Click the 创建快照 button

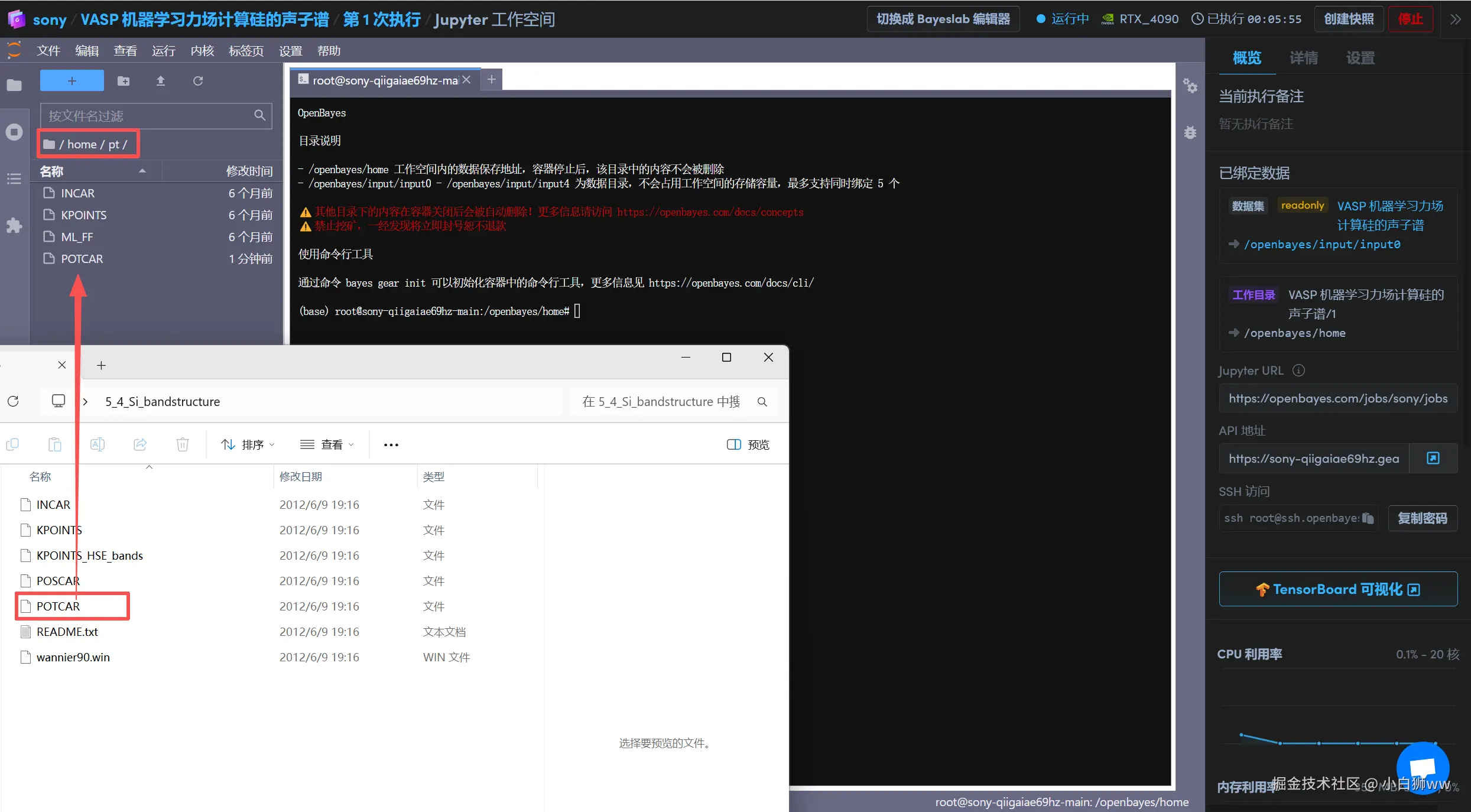[1349, 19]
